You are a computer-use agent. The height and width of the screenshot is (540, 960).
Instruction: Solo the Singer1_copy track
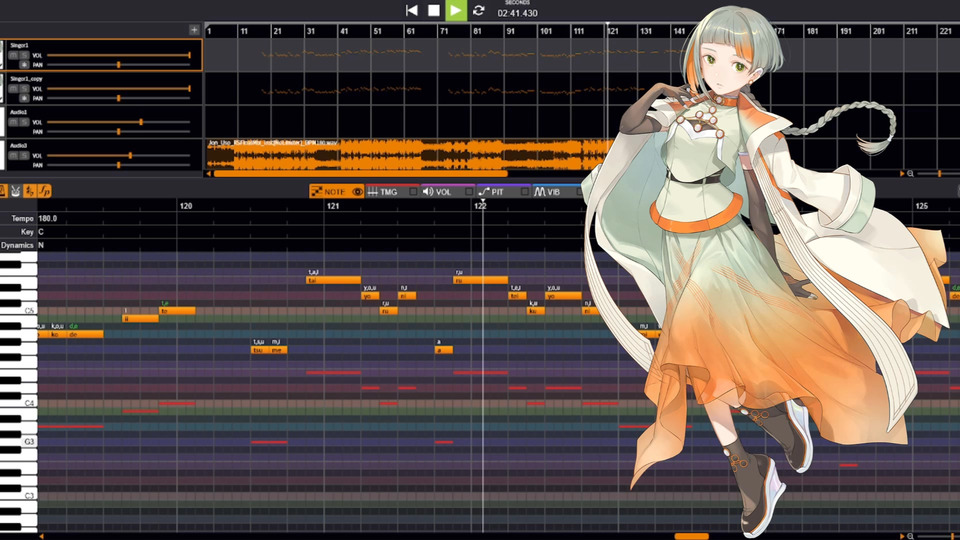[24, 89]
